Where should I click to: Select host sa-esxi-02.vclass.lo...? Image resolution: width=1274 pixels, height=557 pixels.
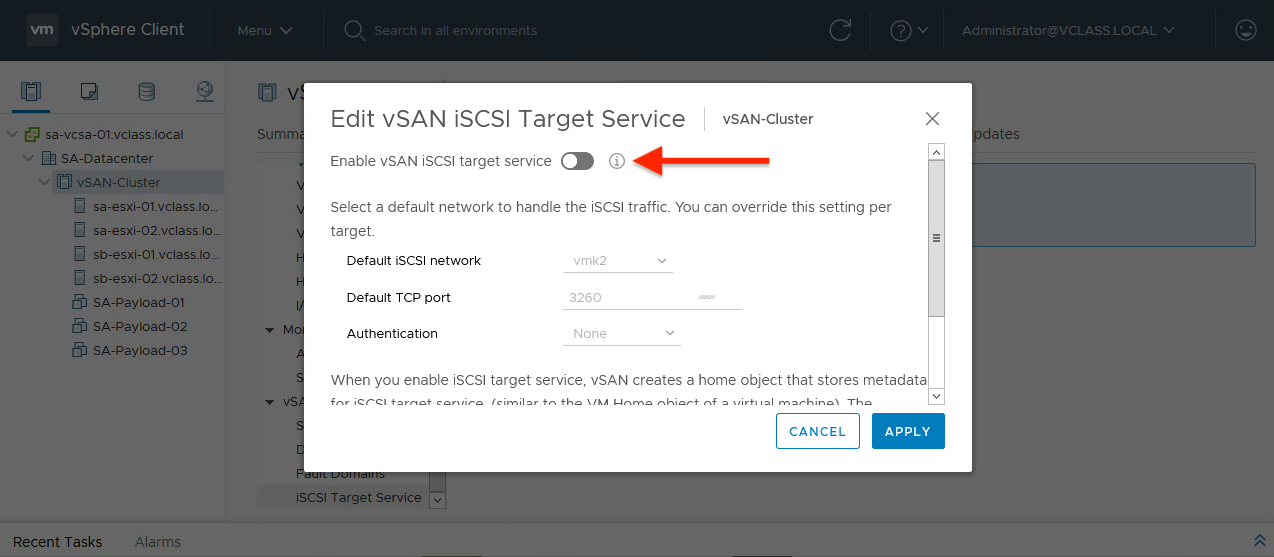pos(156,230)
